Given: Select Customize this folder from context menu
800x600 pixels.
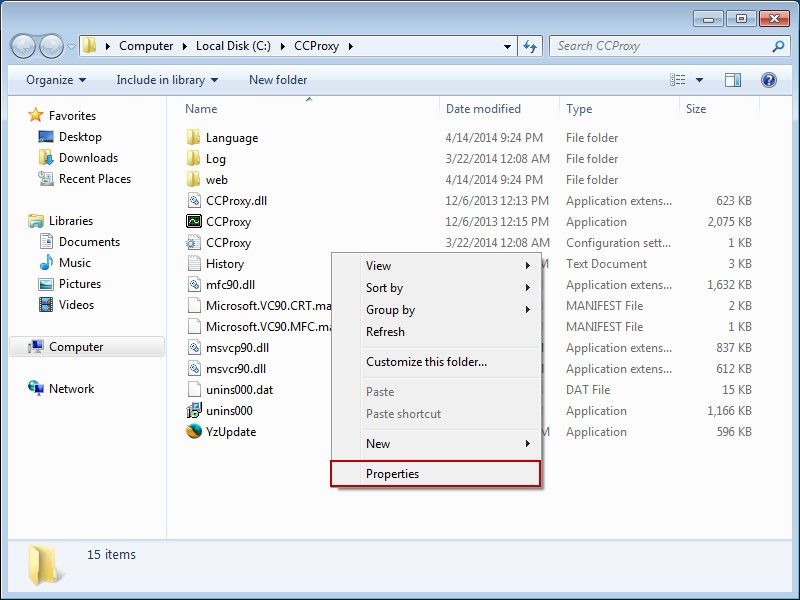Looking at the screenshot, I should pyautogui.click(x=436, y=362).
